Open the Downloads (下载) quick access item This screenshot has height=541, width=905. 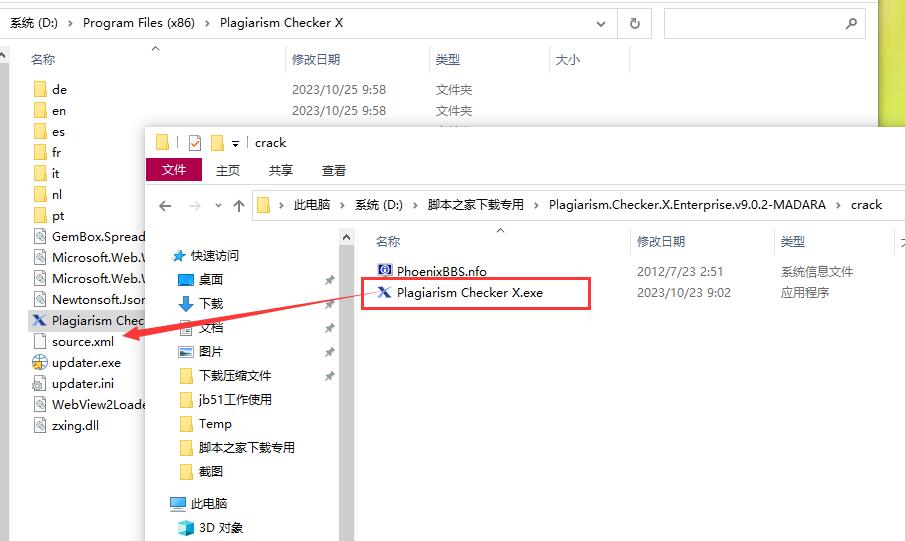tap(211, 304)
